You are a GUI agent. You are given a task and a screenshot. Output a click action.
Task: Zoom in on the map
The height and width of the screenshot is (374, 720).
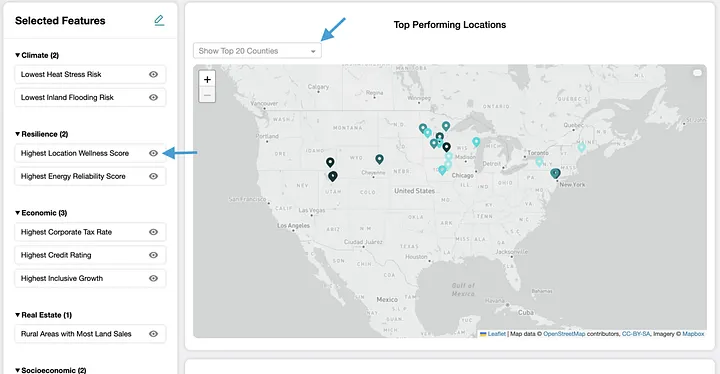[x=207, y=79]
